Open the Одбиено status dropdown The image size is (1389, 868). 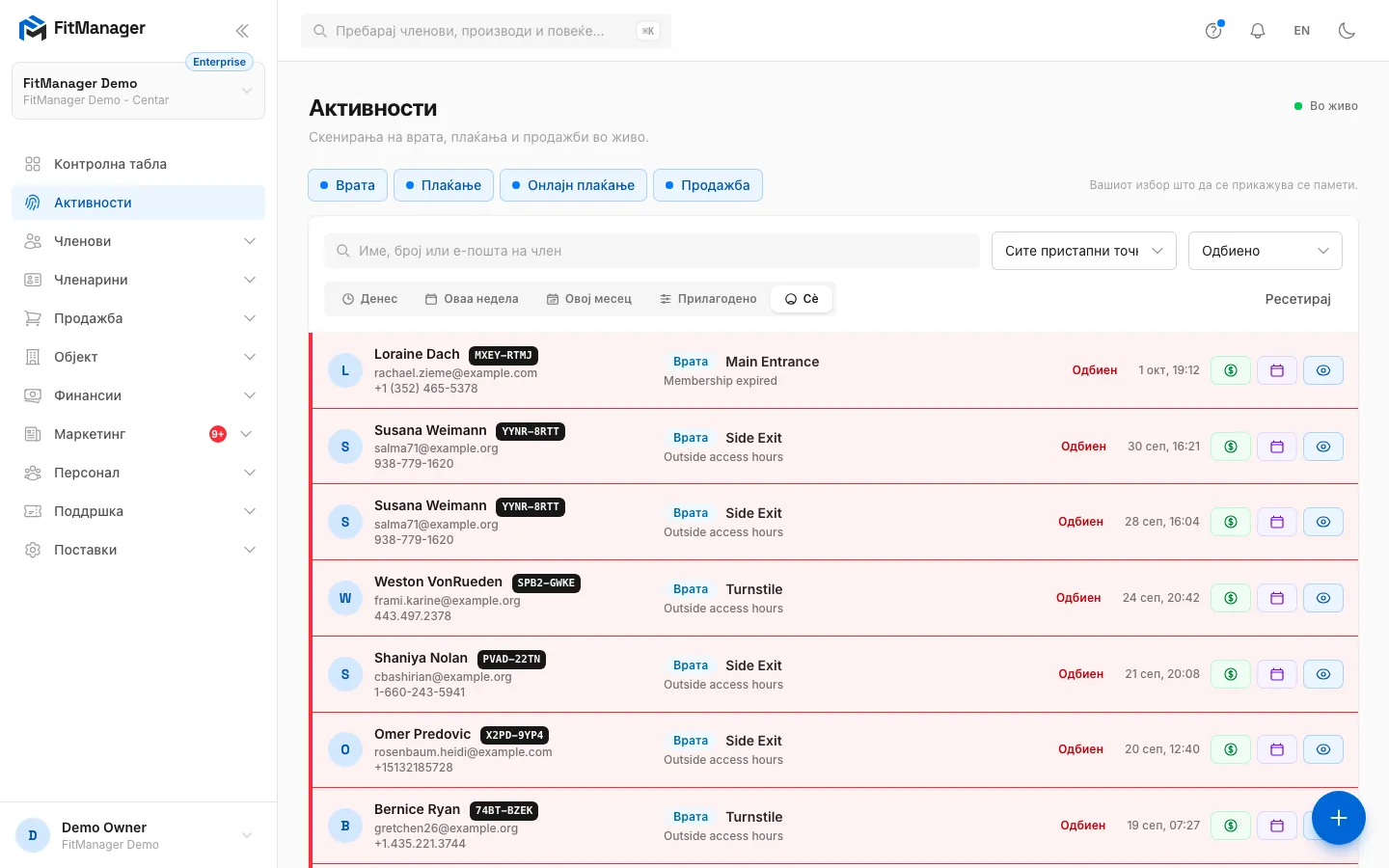tap(1266, 251)
